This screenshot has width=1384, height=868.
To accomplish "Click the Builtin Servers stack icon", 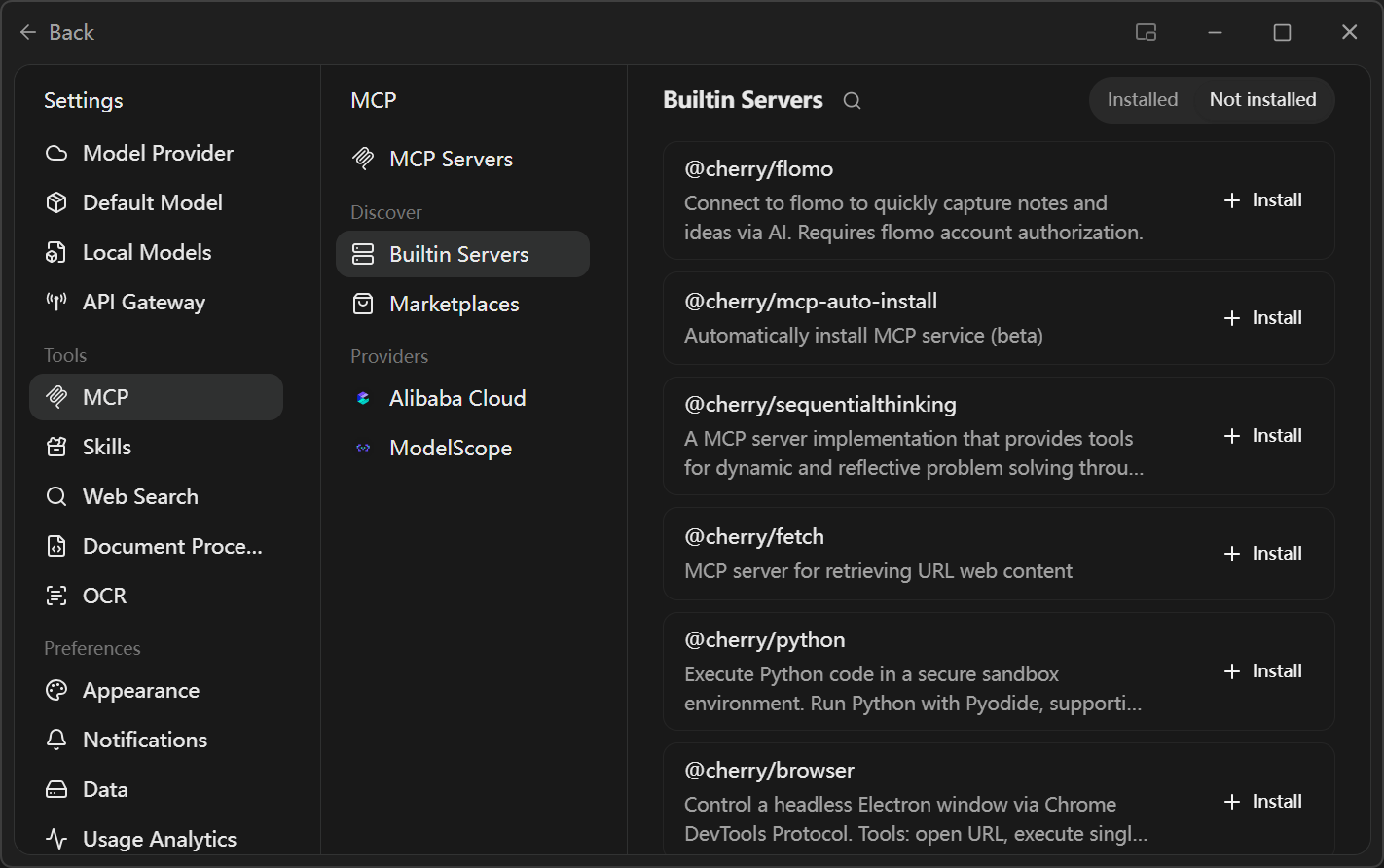I will tap(363, 254).
